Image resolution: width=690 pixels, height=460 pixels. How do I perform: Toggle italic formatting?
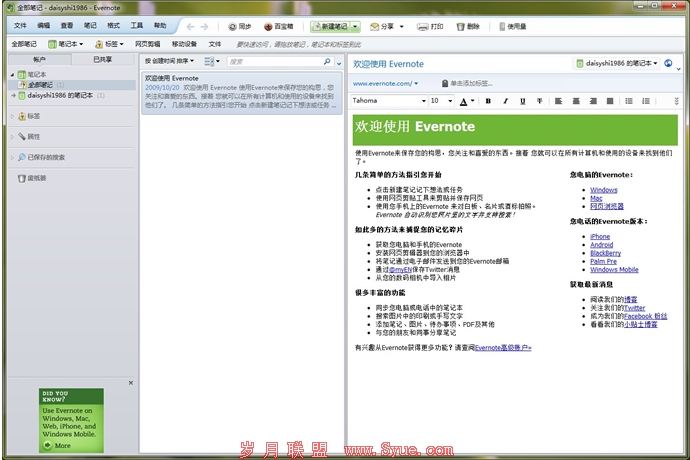click(505, 101)
